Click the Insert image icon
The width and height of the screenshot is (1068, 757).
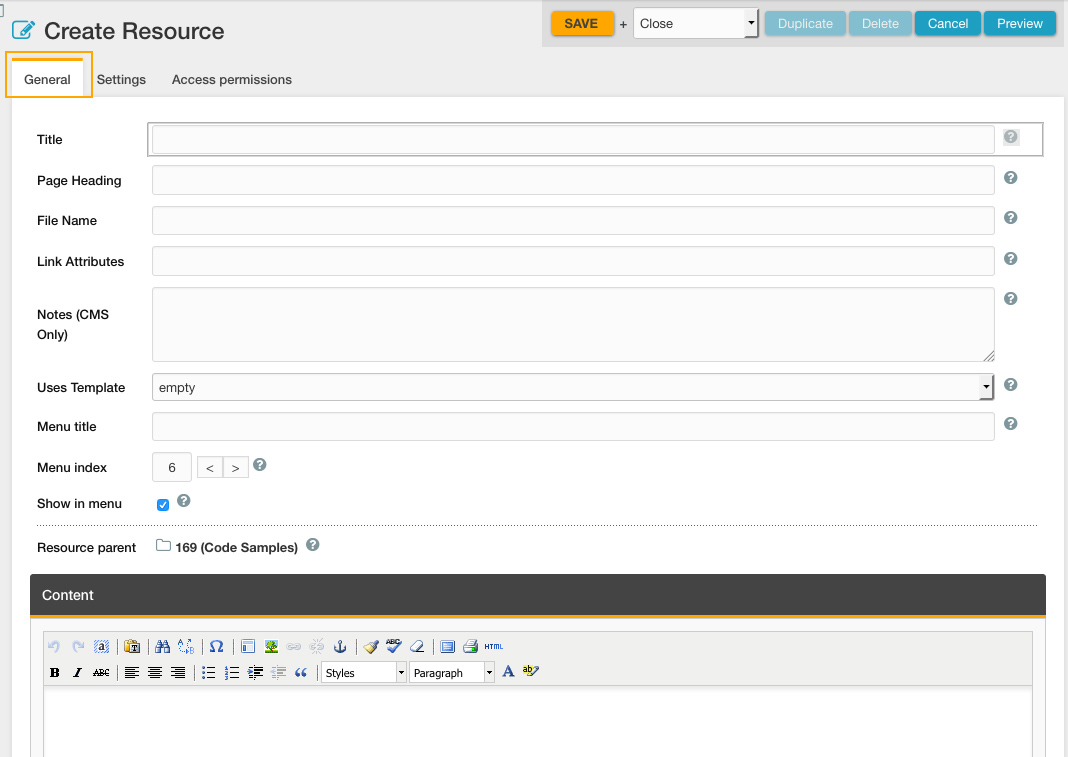[x=271, y=647]
